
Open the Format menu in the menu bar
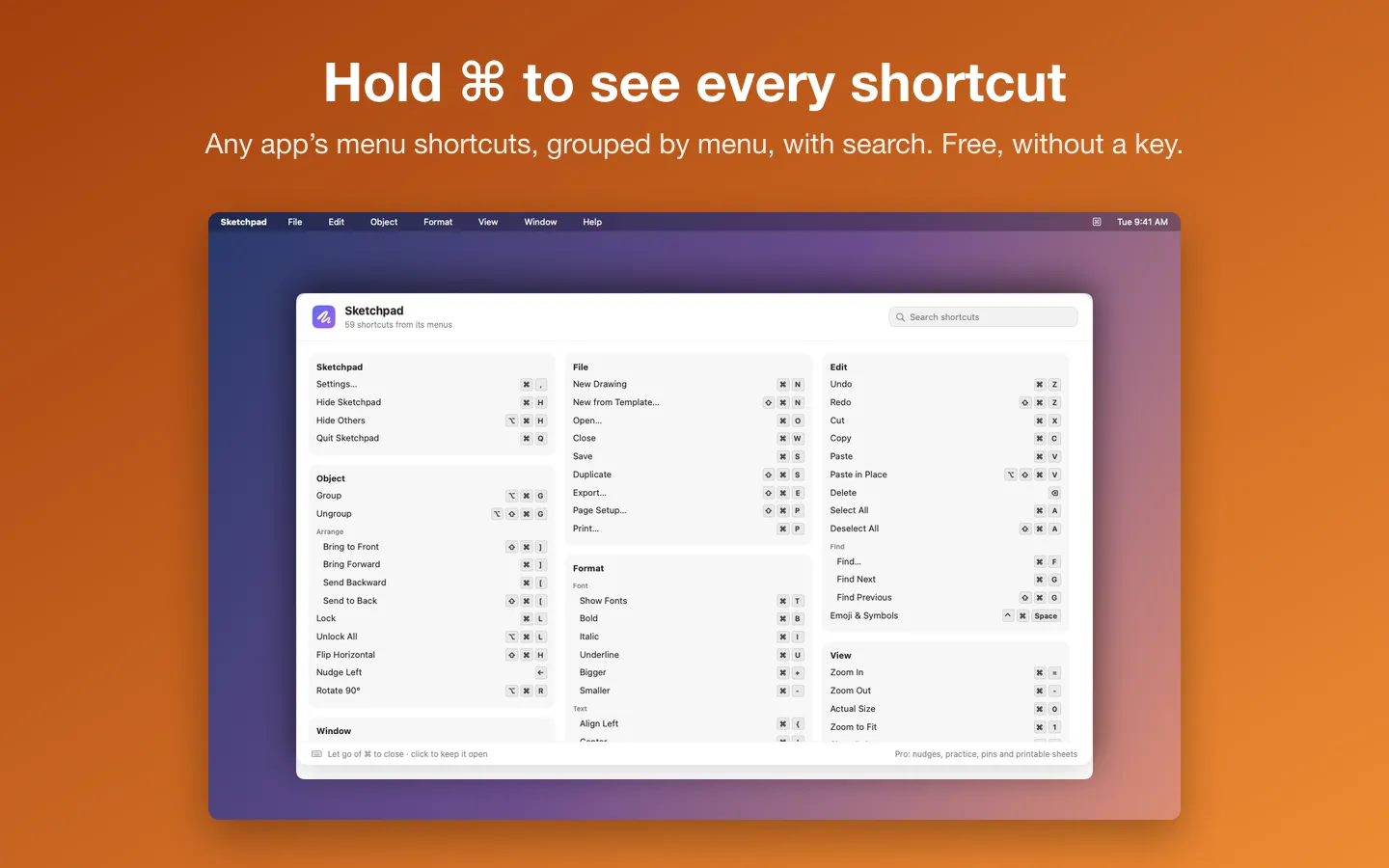click(438, 222)
